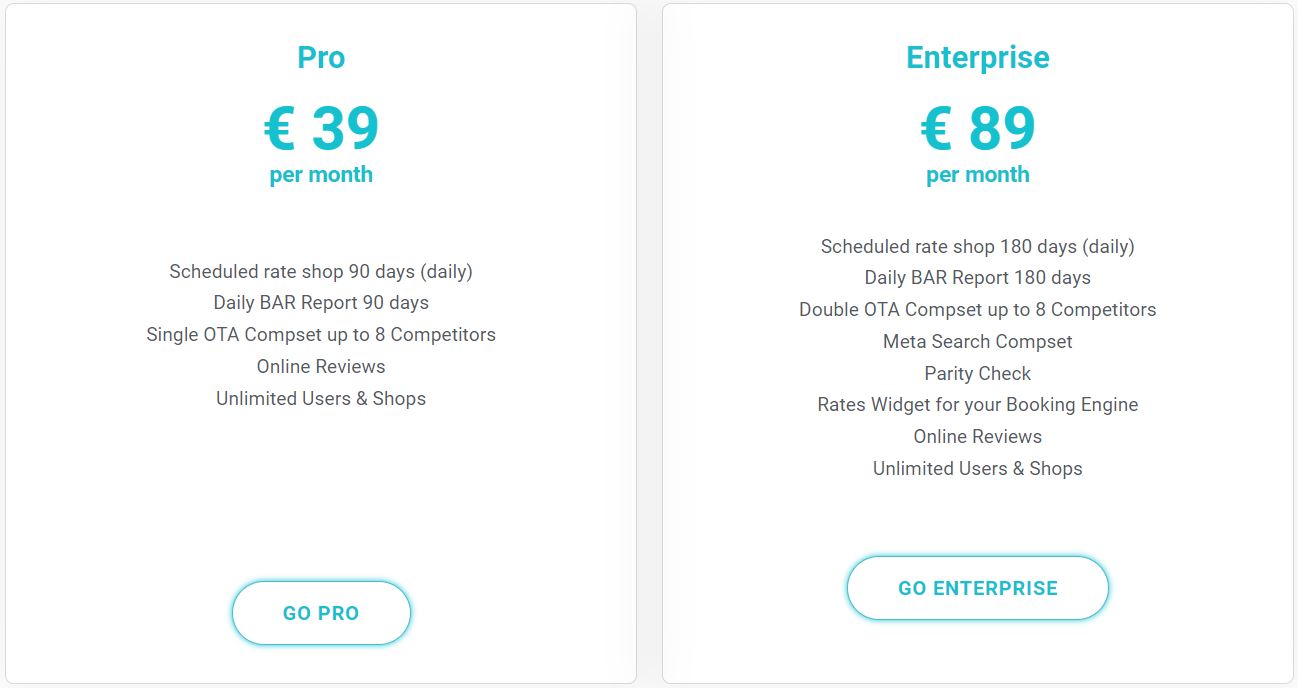The image size is (1298, 688).
Task: Select the "Daily BAR Report 180 days" line
Action: point(977,278)
